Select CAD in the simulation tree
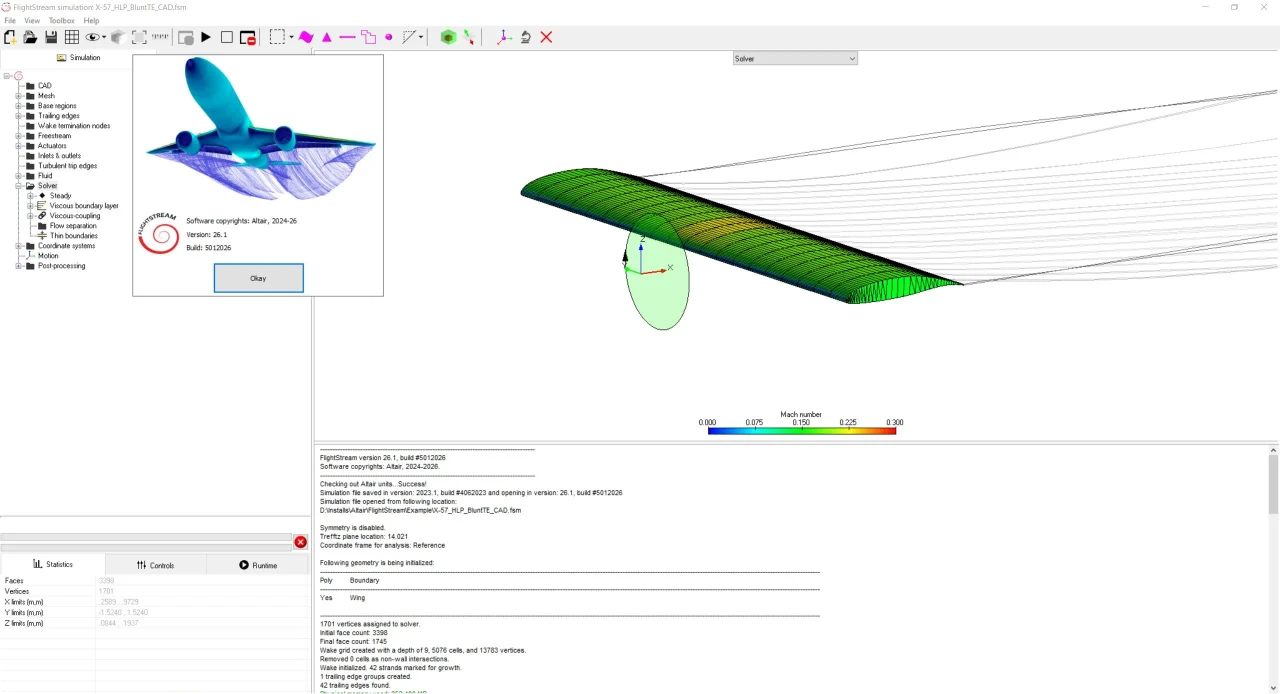The height and width of the screenshot is (694, 1280). coord(45,86)
